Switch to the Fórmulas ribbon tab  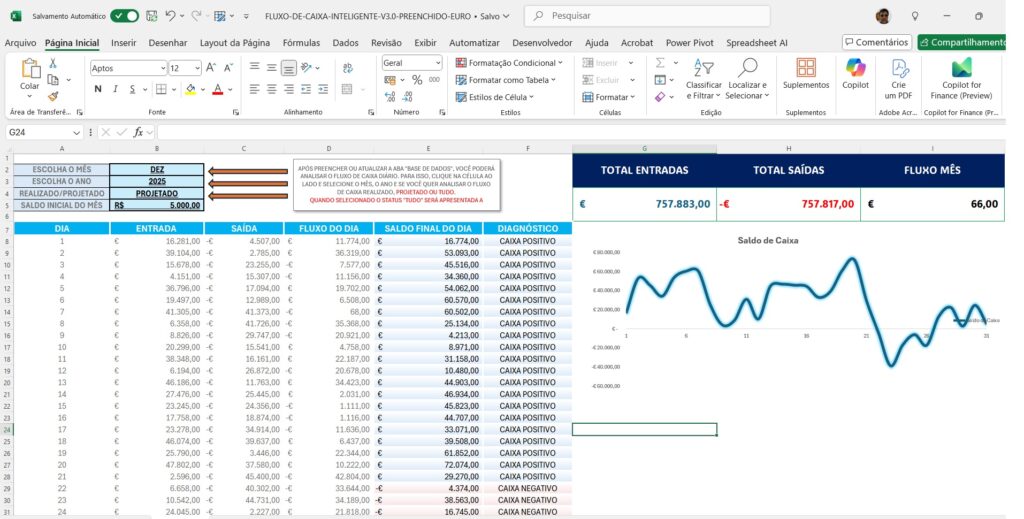[301, 43]
